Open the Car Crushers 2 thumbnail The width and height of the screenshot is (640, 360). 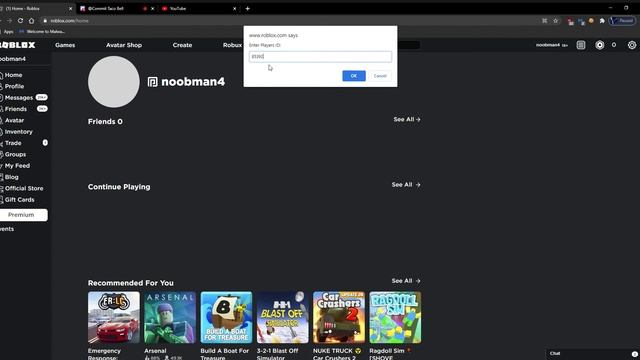click(339, 317)
